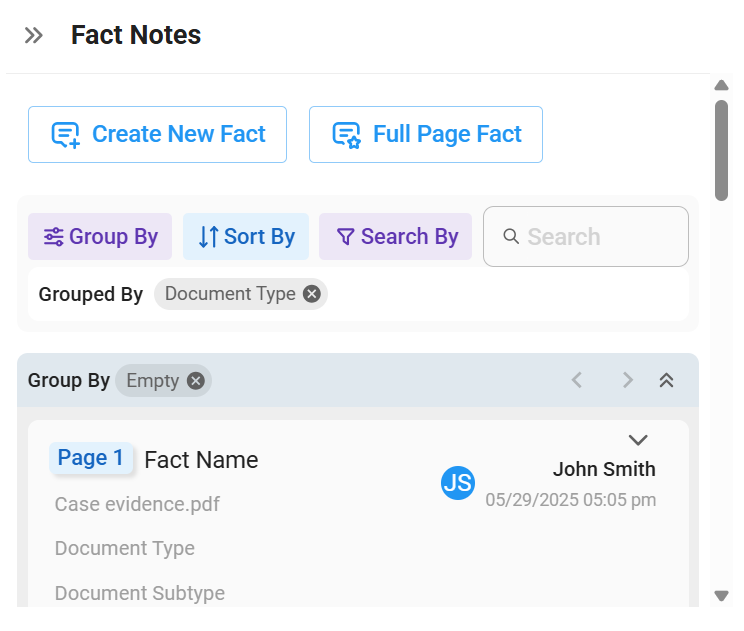Screen dimensions: 744x631
Task: Click the vertical scrollbar thumb
Action: pos(721,150)
